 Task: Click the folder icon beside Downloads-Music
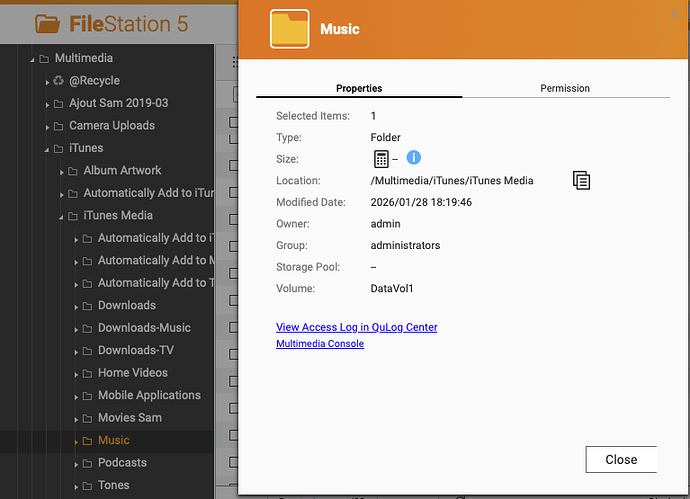pos(88,329)
